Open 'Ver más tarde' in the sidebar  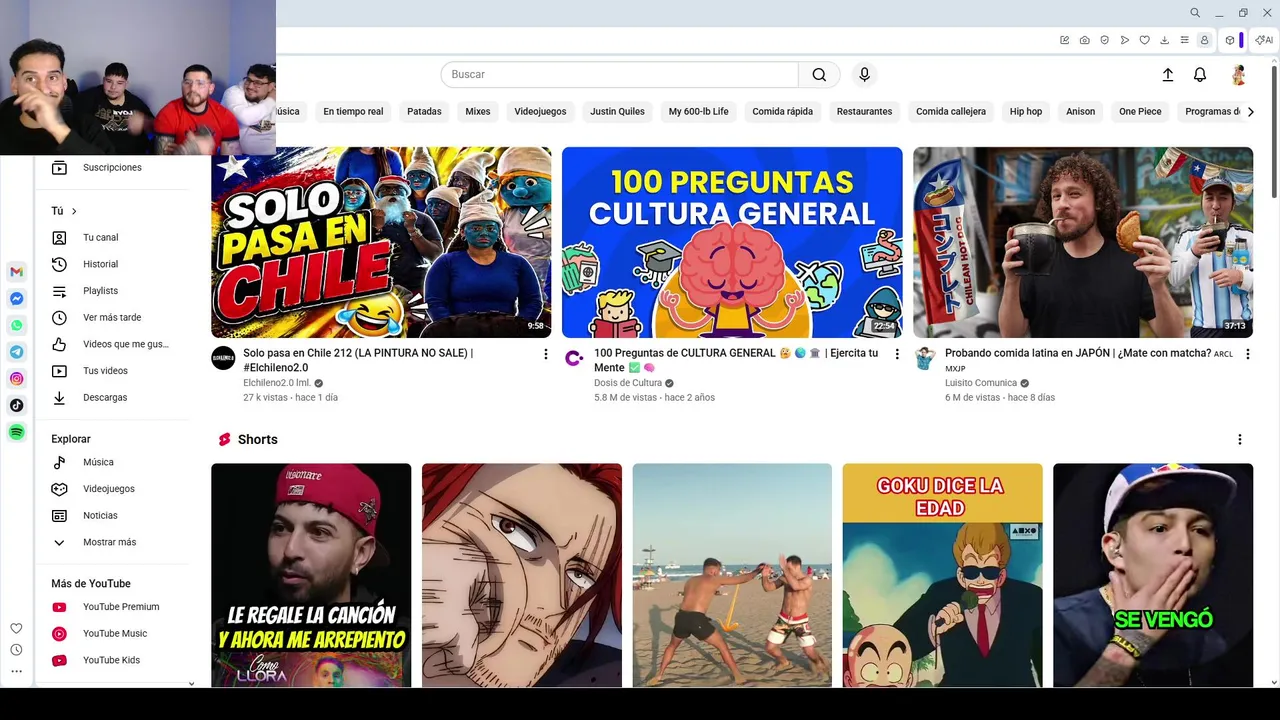[x=112, y=318]
